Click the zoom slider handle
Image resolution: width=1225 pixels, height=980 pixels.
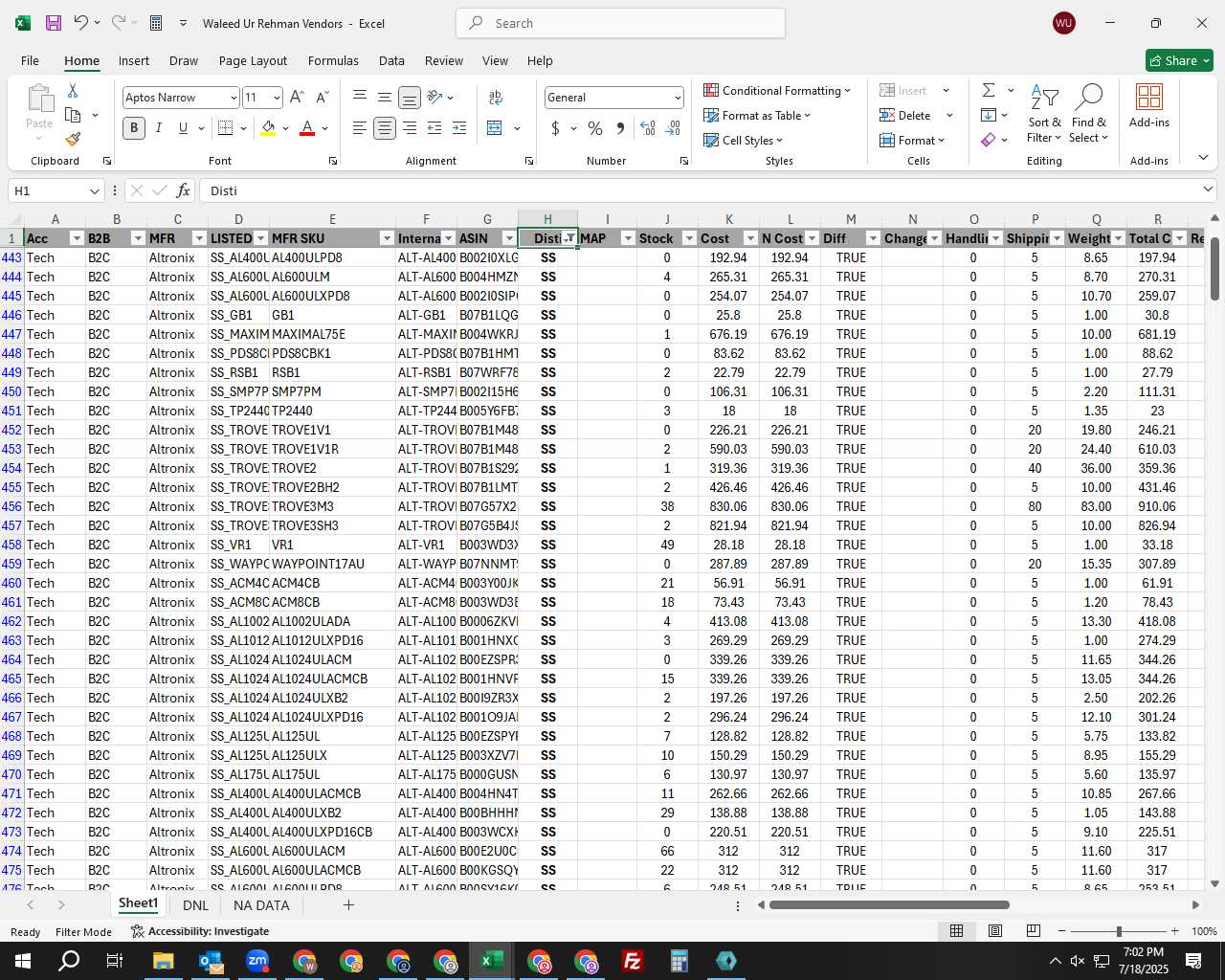1119,931
